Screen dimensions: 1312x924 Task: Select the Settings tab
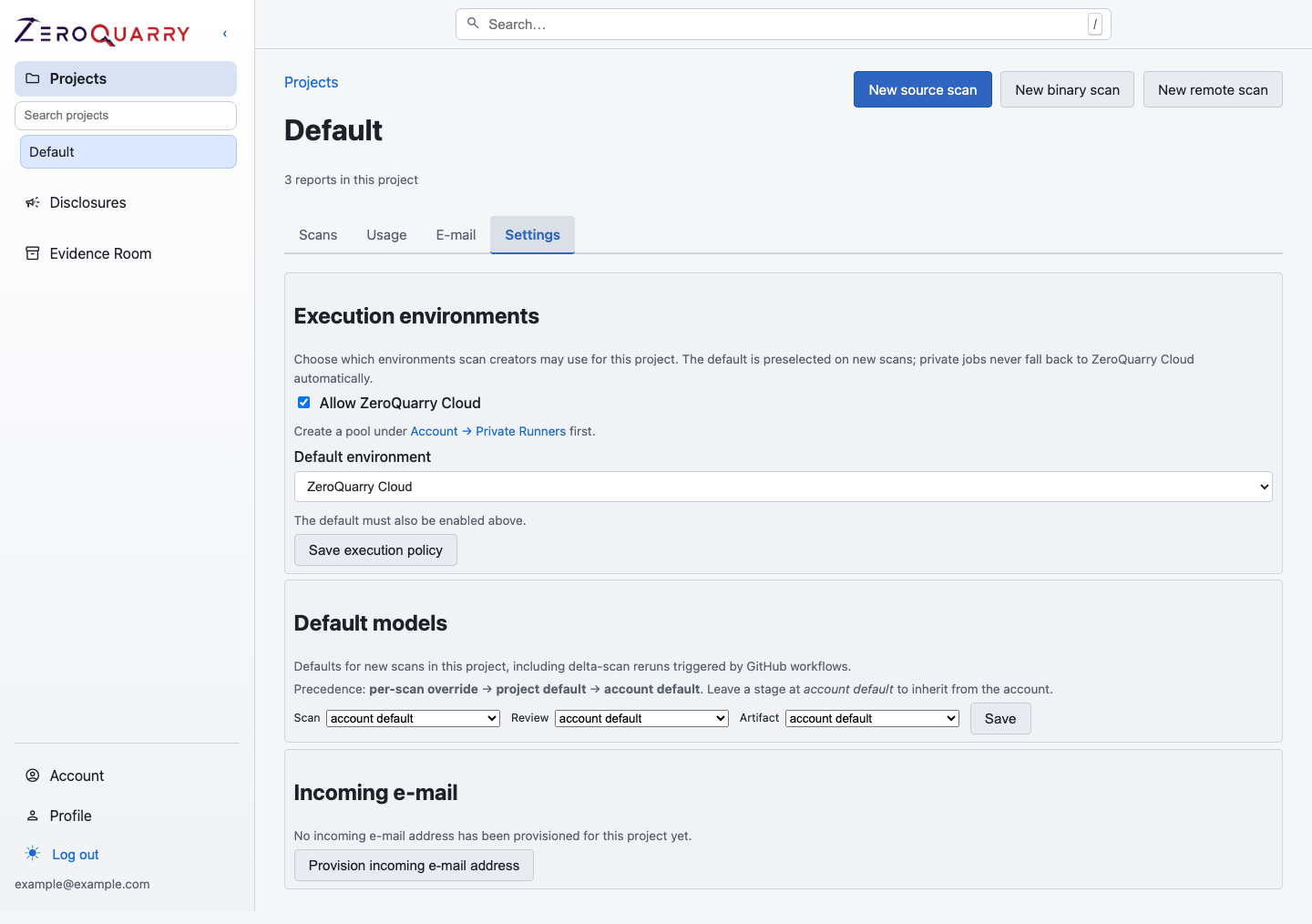point(532,235)
